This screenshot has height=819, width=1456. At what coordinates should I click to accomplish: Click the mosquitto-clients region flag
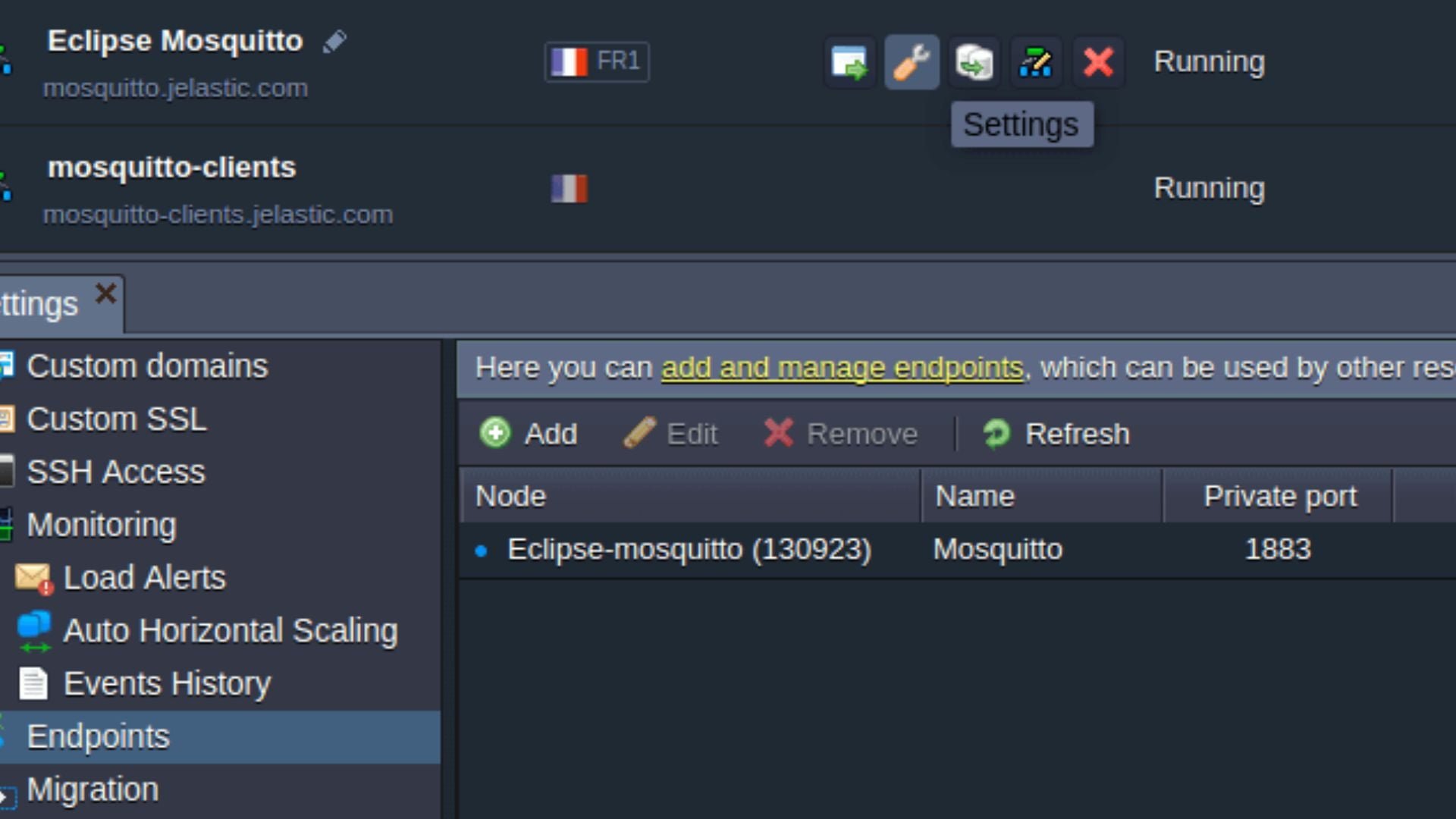[569, 188]
